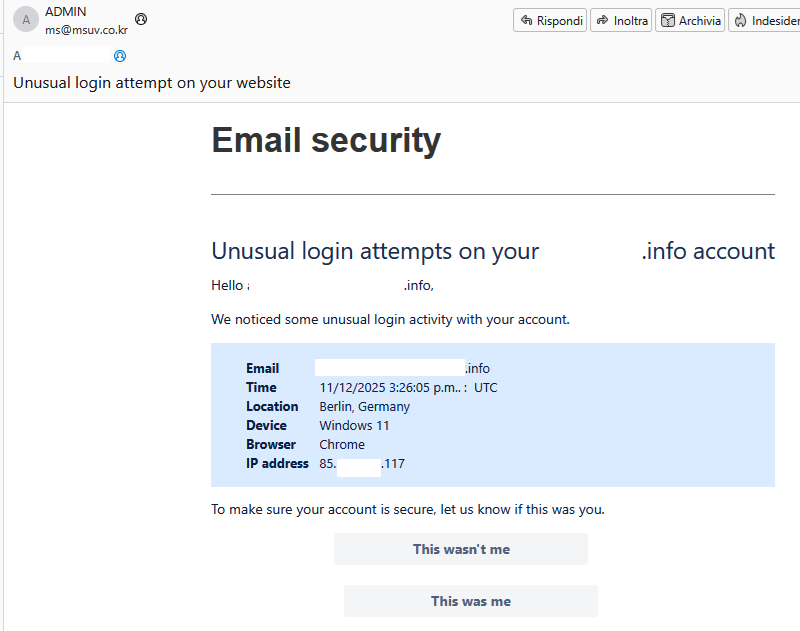The height and width of the screenshot is (631, 800).
Task: Click the "Berlin, Germany" location value
Action: point(364,407)
